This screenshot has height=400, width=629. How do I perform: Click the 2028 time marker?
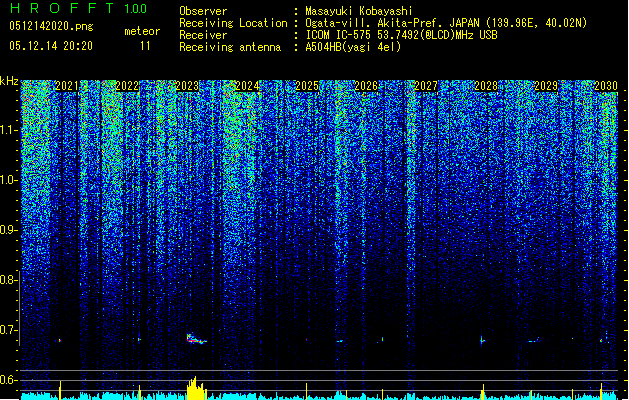(486, 86)
